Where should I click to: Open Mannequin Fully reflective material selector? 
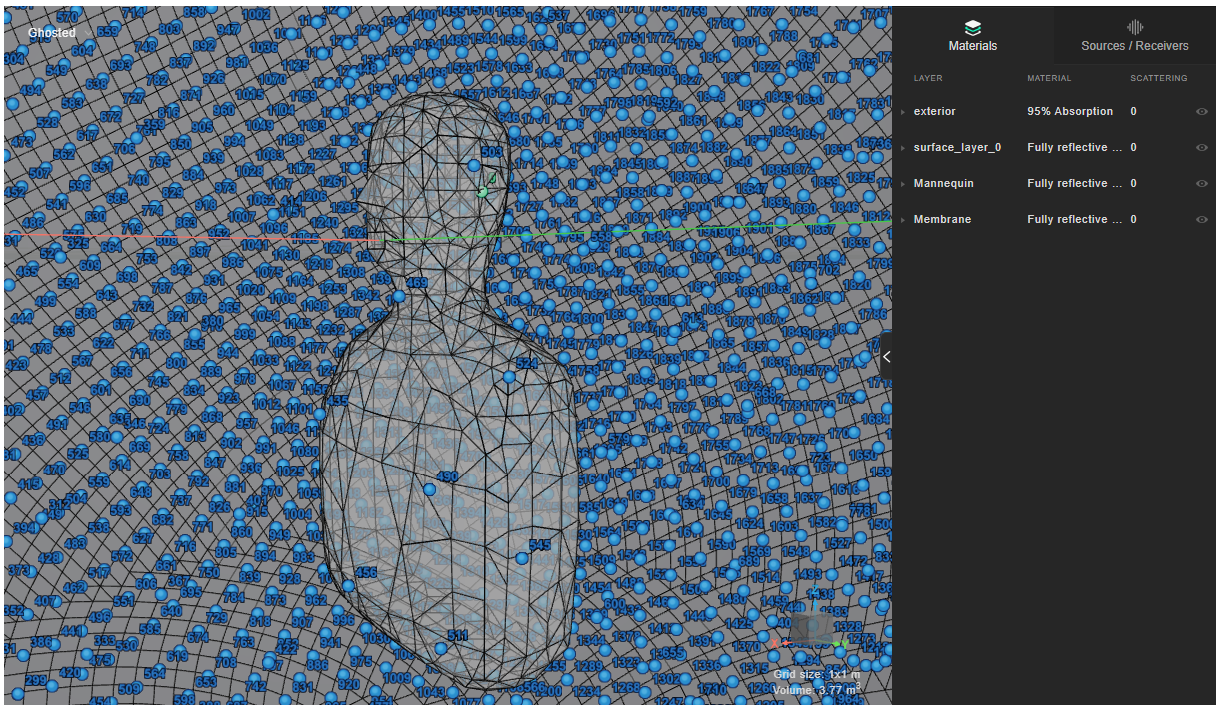click(1073, 184)
